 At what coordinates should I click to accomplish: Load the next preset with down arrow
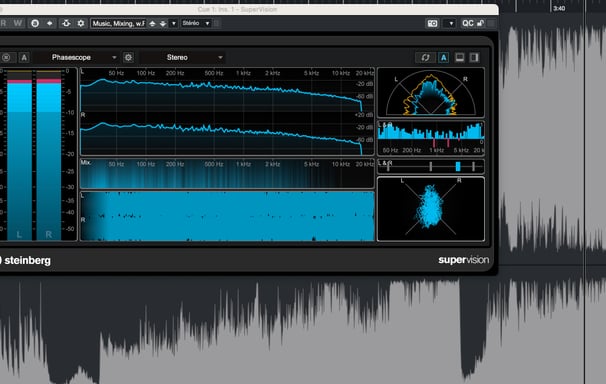pos(163,24)
